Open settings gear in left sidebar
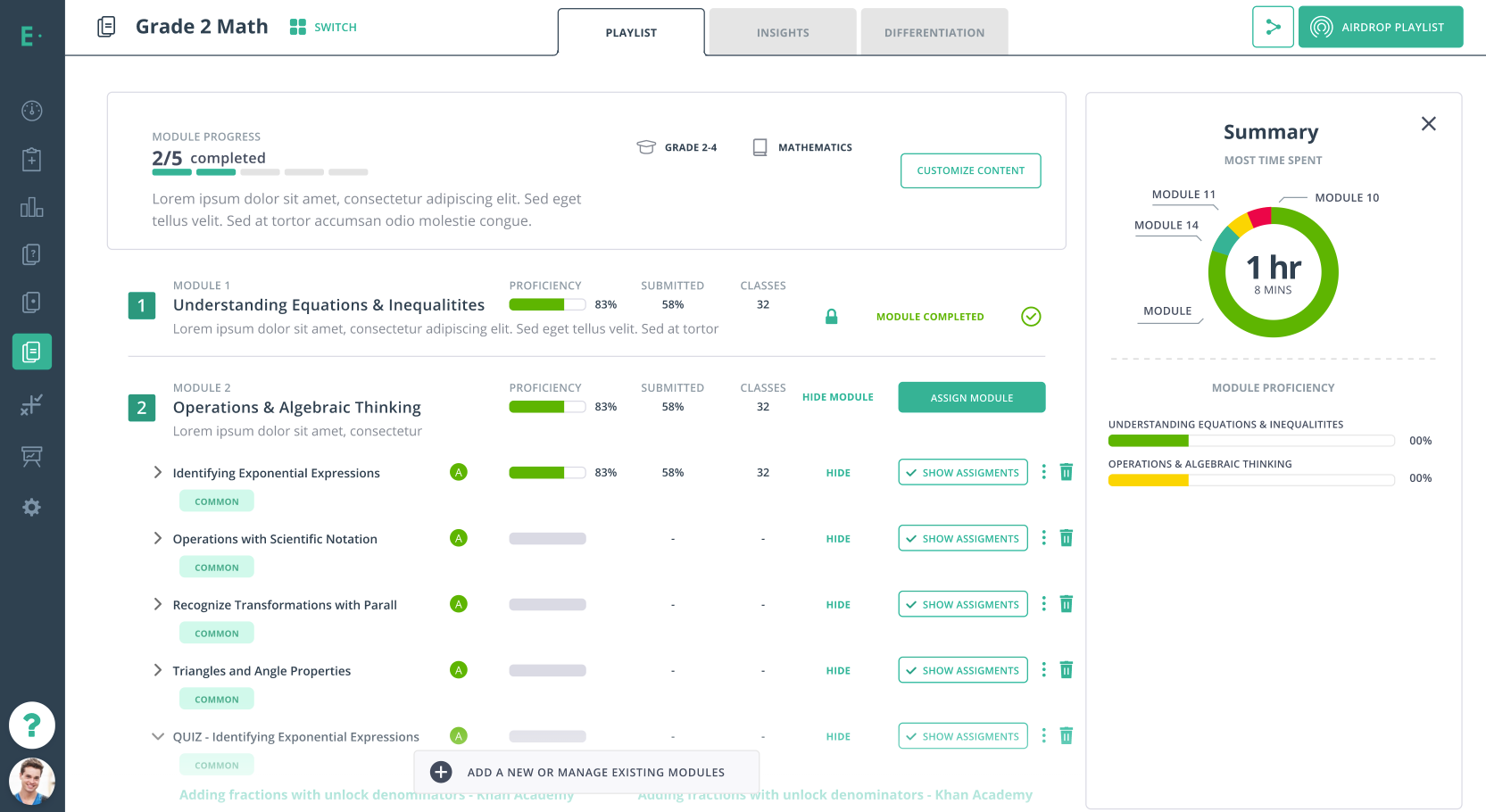Viewport: 1486px width, 812px height. pos(32,507)
